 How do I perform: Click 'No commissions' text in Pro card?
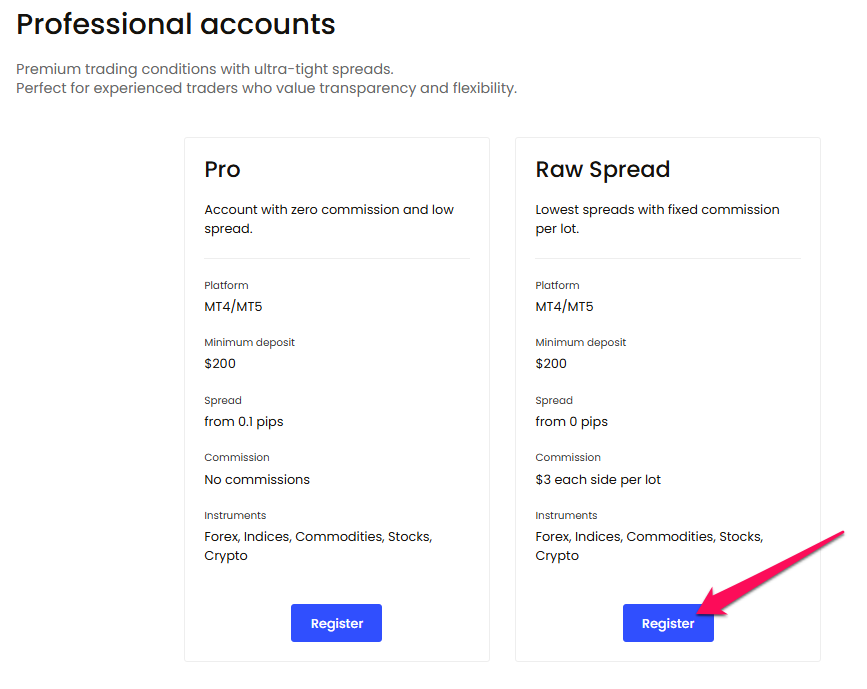(x=257, y=479)
